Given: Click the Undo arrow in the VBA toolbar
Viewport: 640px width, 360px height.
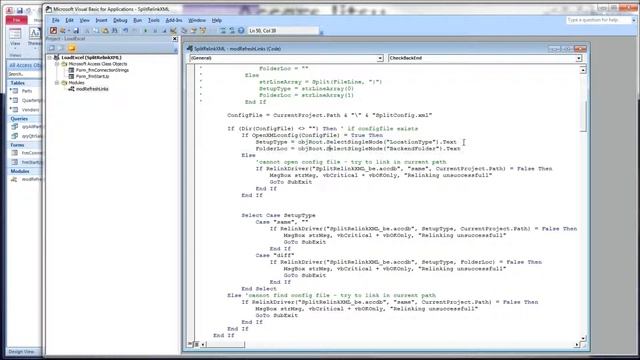Looking at the screenshot, I should tap(126, 31).
